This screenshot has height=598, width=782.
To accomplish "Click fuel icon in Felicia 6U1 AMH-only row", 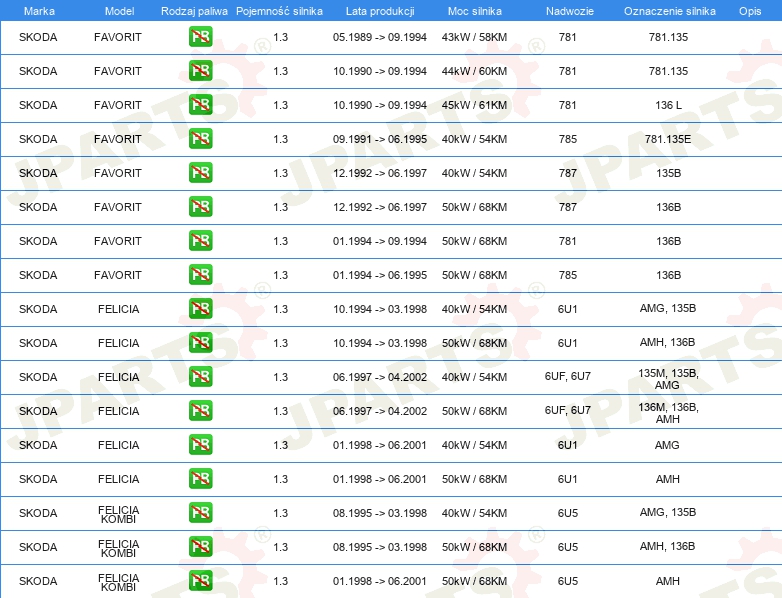I will [200, 478].
